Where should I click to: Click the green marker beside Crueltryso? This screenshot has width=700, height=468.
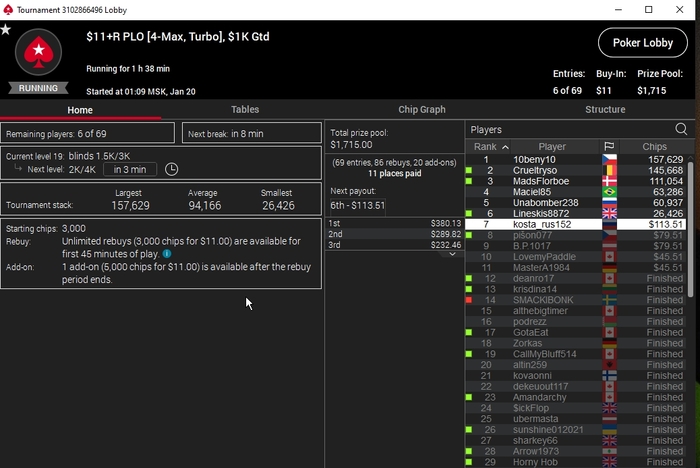469,171
